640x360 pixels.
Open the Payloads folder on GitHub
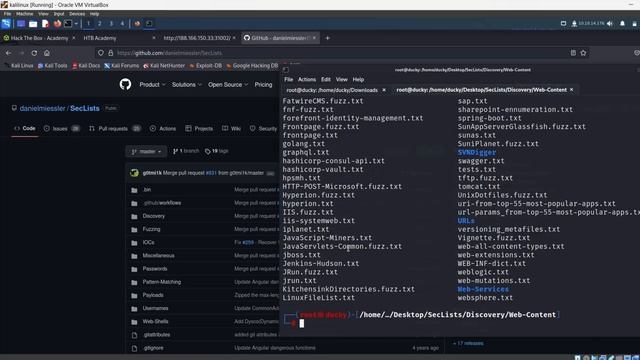coord(153,295)
